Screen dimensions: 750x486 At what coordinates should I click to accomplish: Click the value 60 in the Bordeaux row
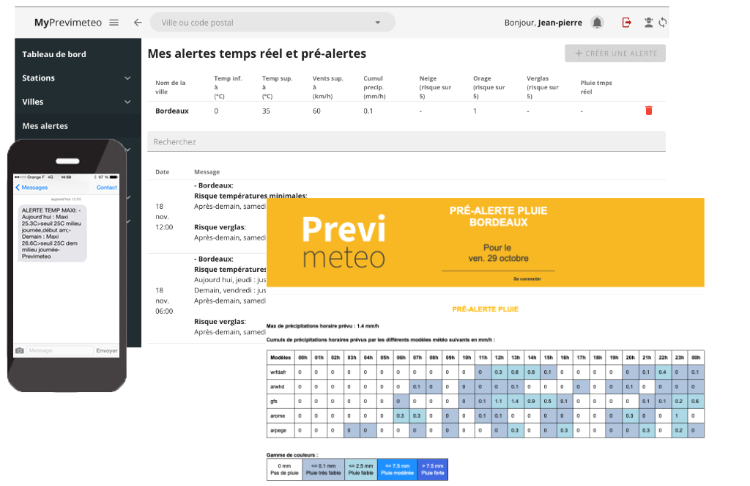[316, 111]
